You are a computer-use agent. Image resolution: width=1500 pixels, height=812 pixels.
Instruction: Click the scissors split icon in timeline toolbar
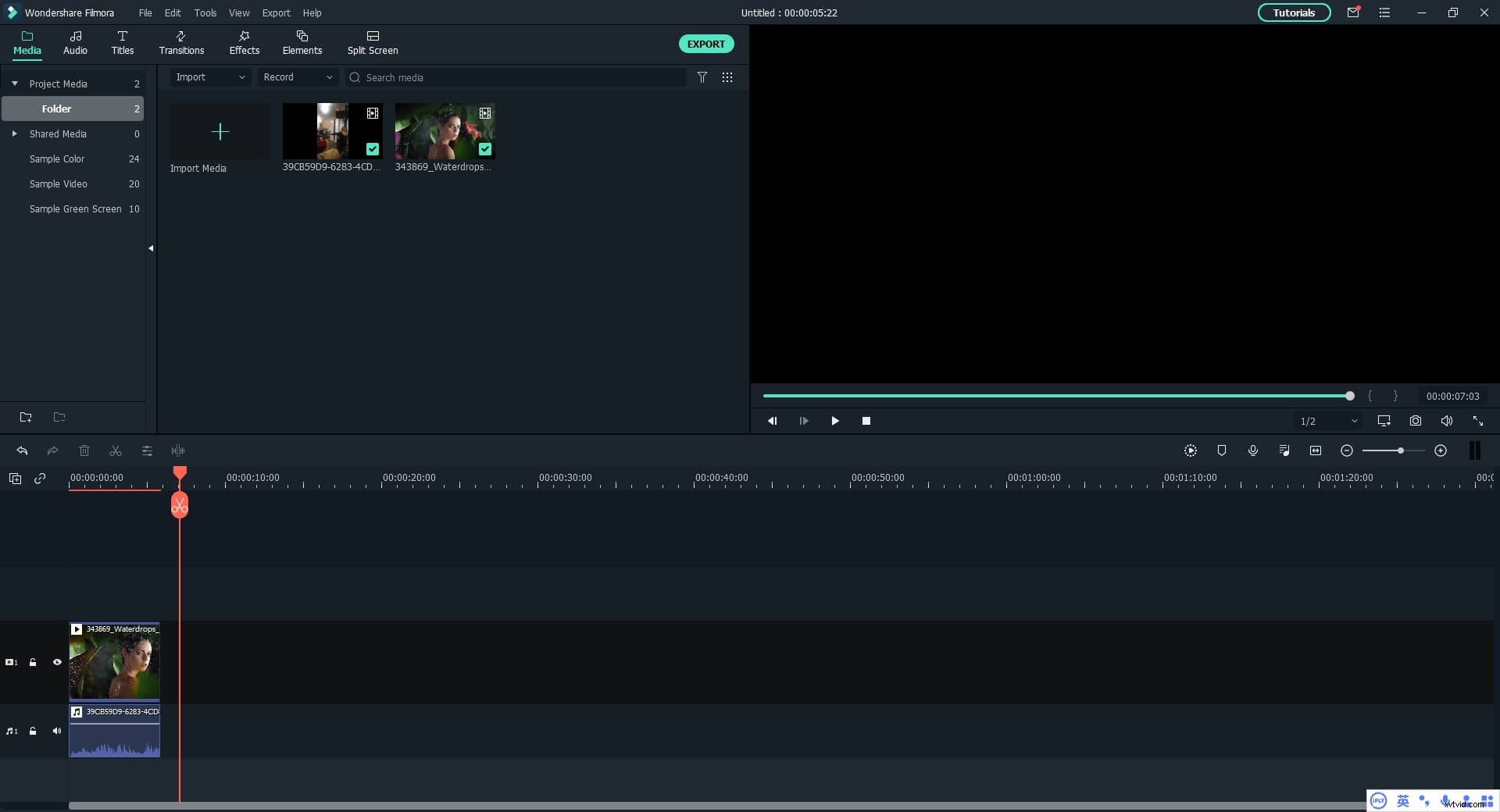click(x=116, y=451)
